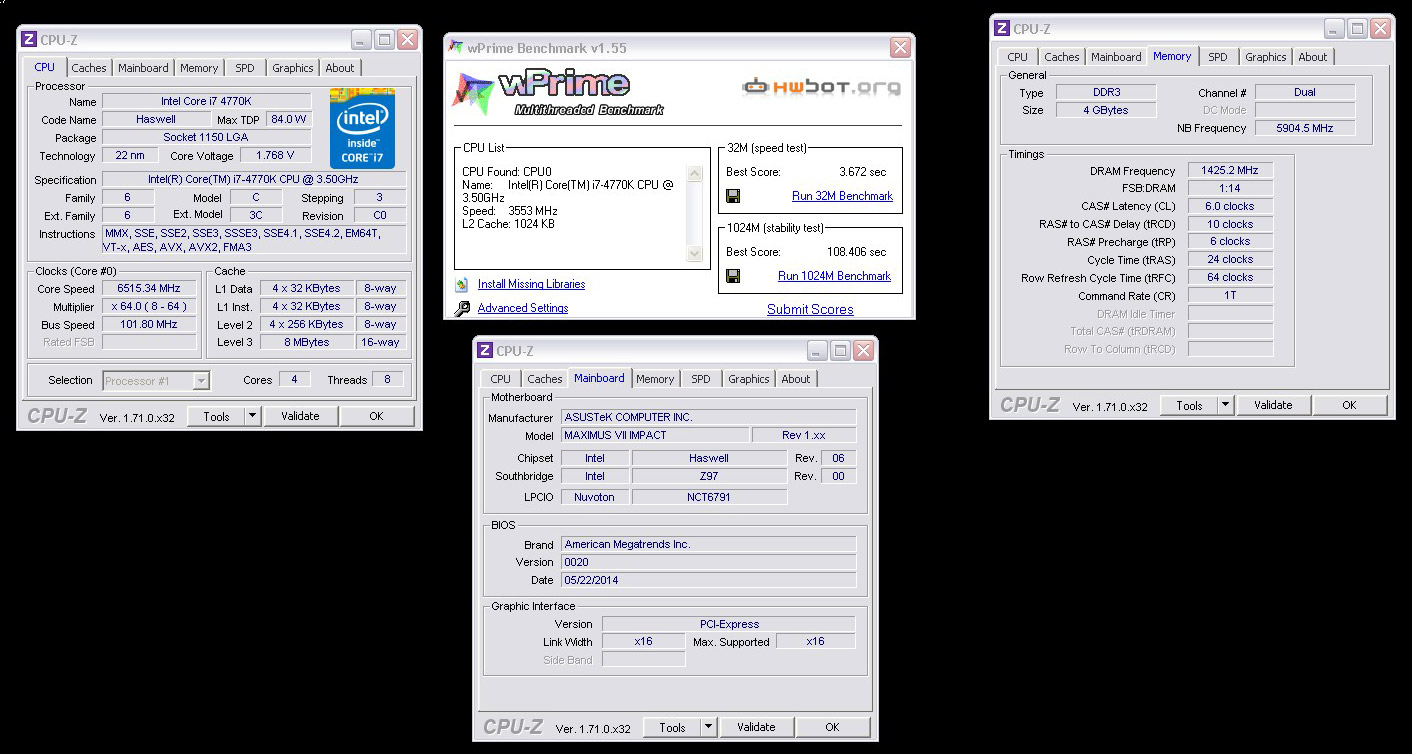The image size is (1412, 754).
Task: Click the Bus Speed value 101.80 MHz
Action: click(150, 324)
